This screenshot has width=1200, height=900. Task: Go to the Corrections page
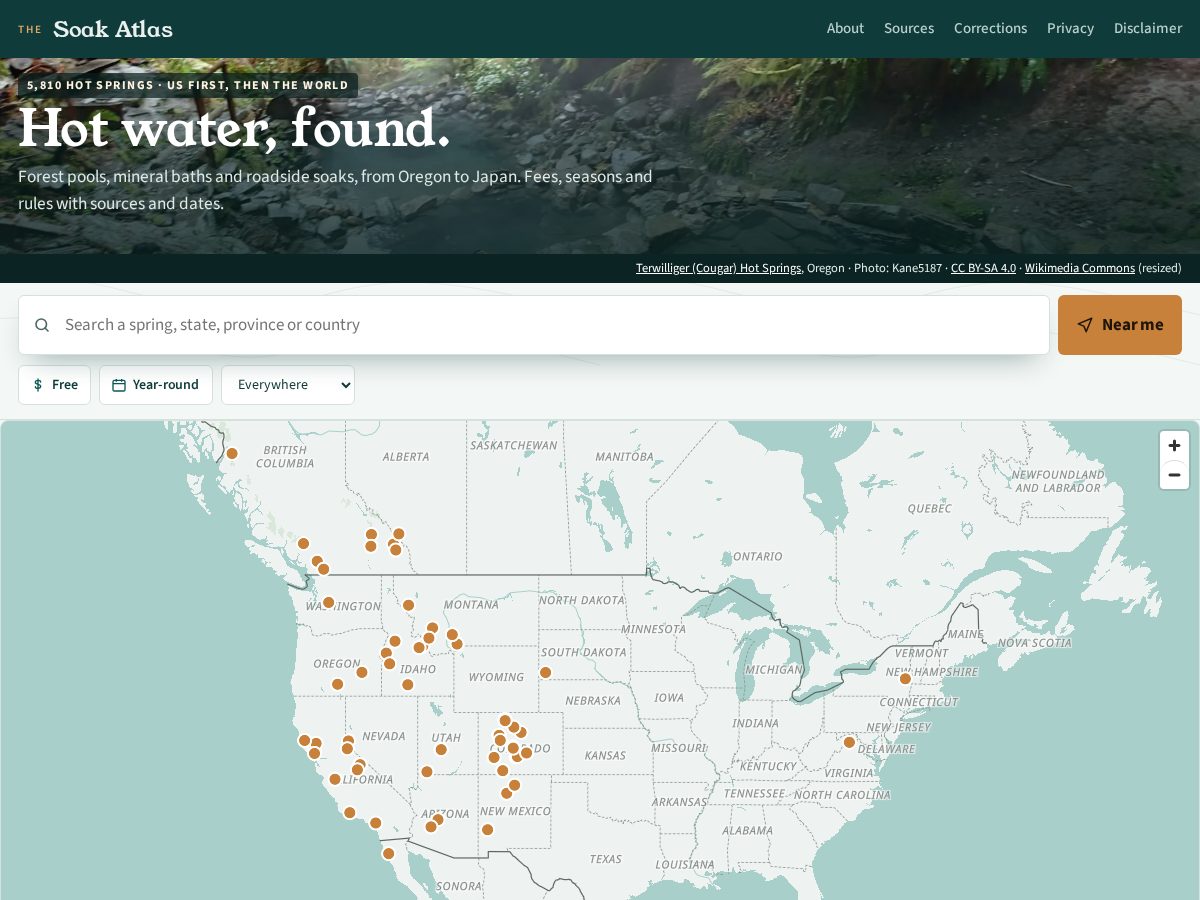click(990, 28)
